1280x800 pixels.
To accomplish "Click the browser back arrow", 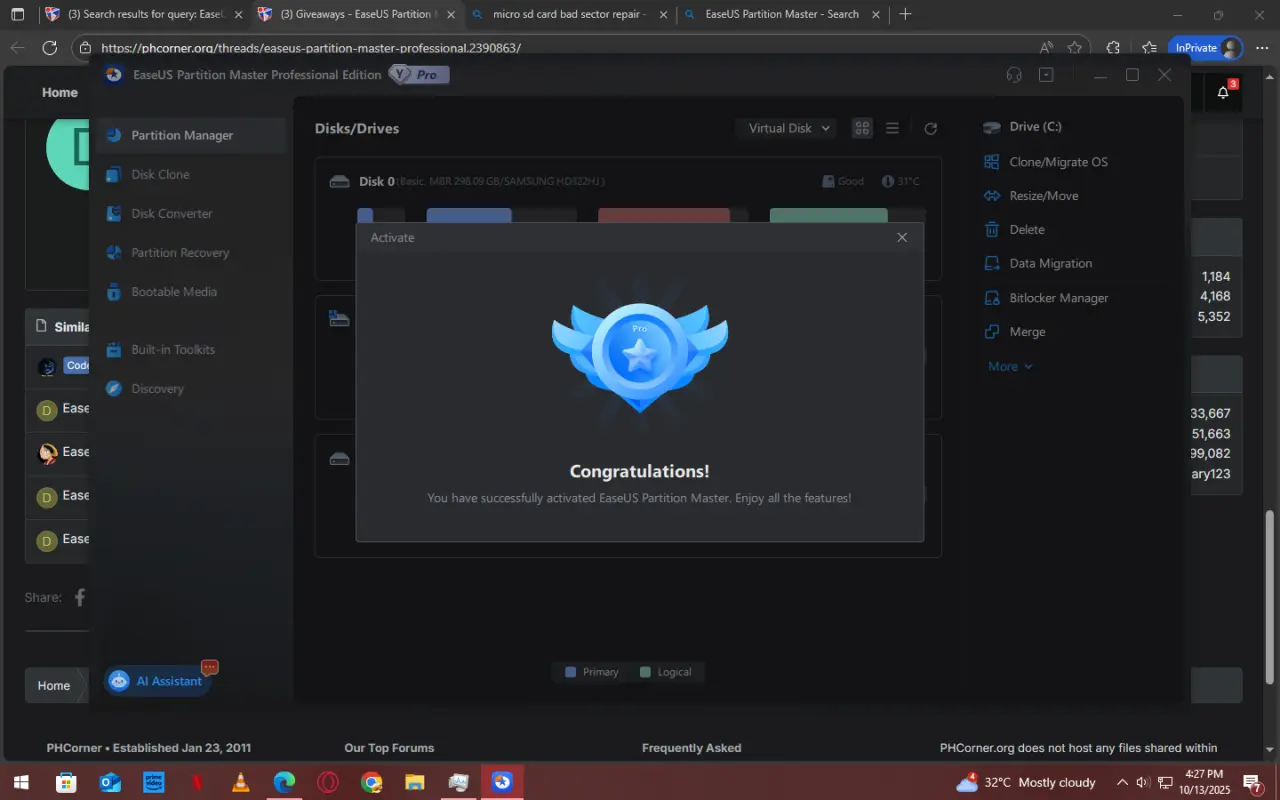I will tap(17, 47).
